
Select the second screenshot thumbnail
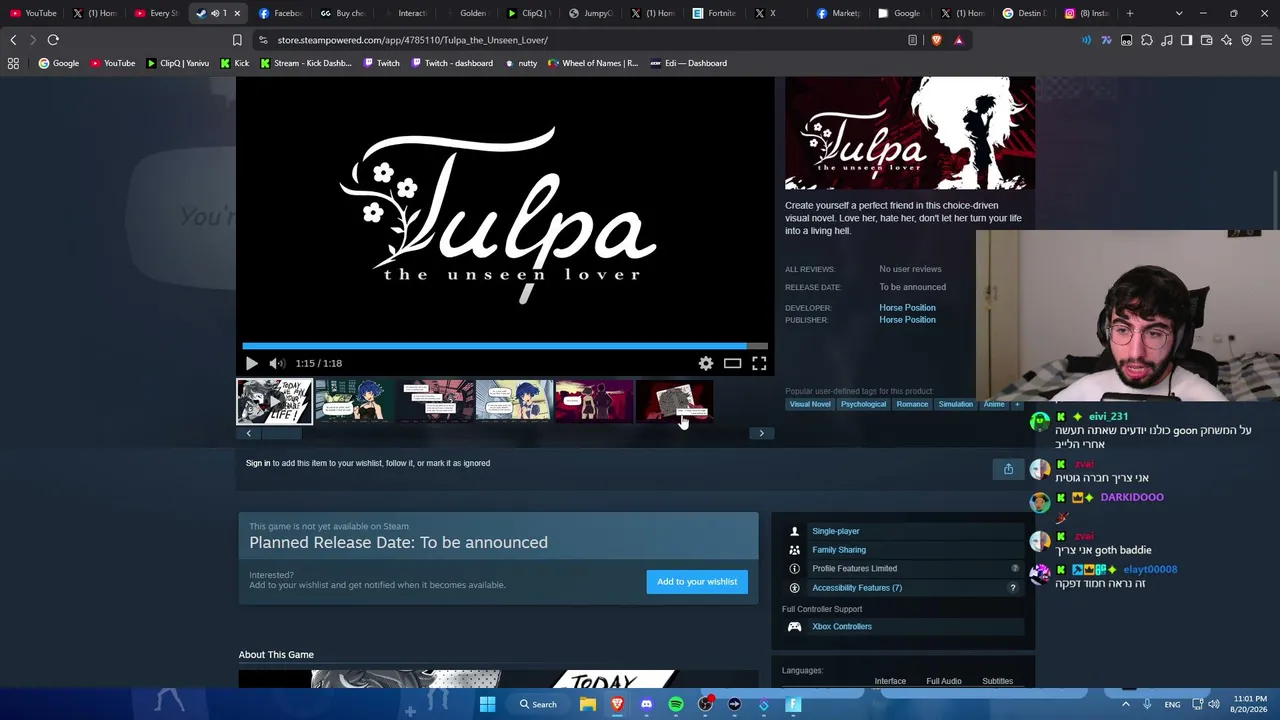coord(354,402)
